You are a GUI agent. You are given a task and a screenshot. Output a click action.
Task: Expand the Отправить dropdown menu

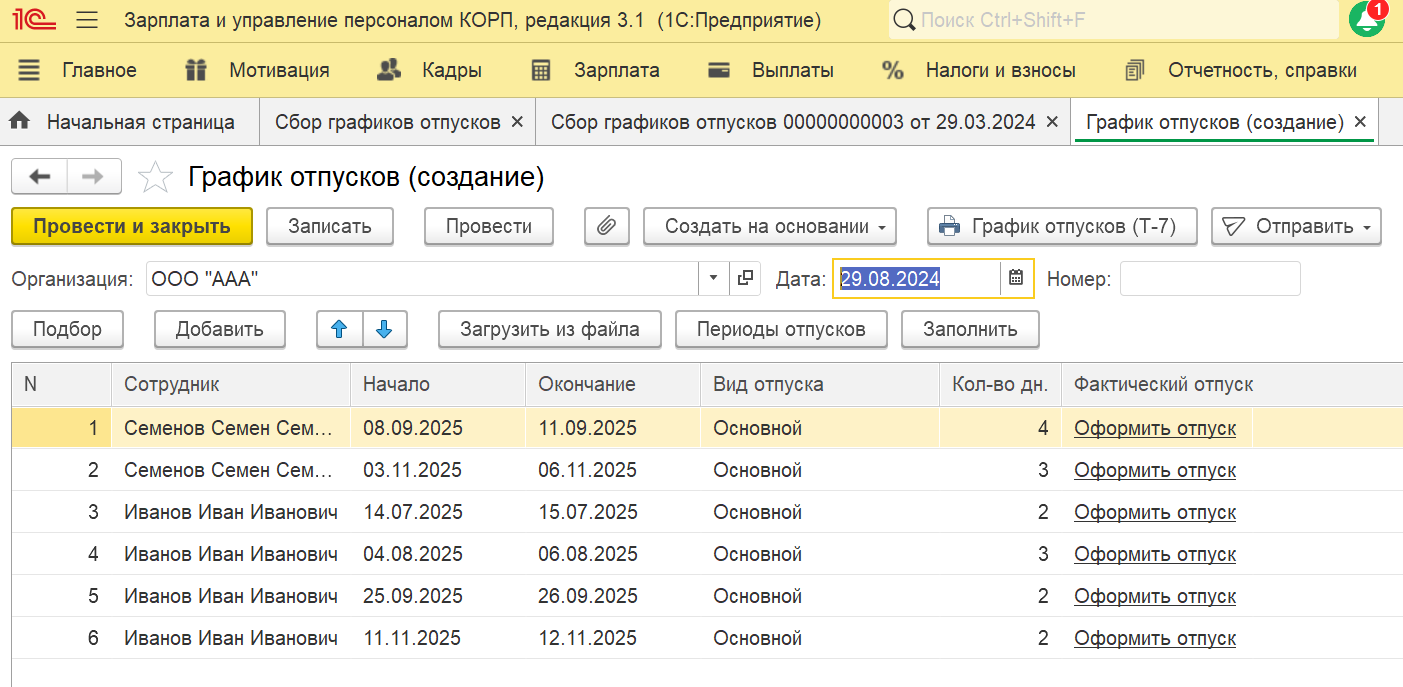tap(1296, 227)
